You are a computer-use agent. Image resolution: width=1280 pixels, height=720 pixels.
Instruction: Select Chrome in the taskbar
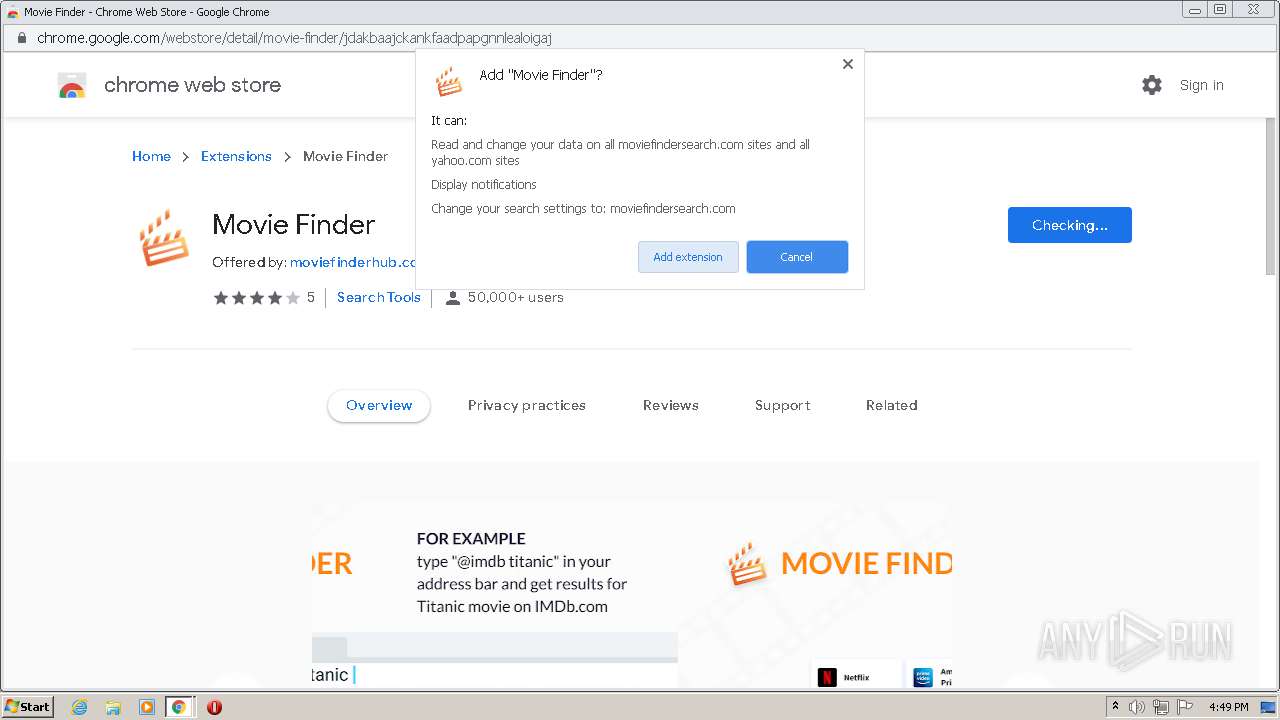pos(179,707)
